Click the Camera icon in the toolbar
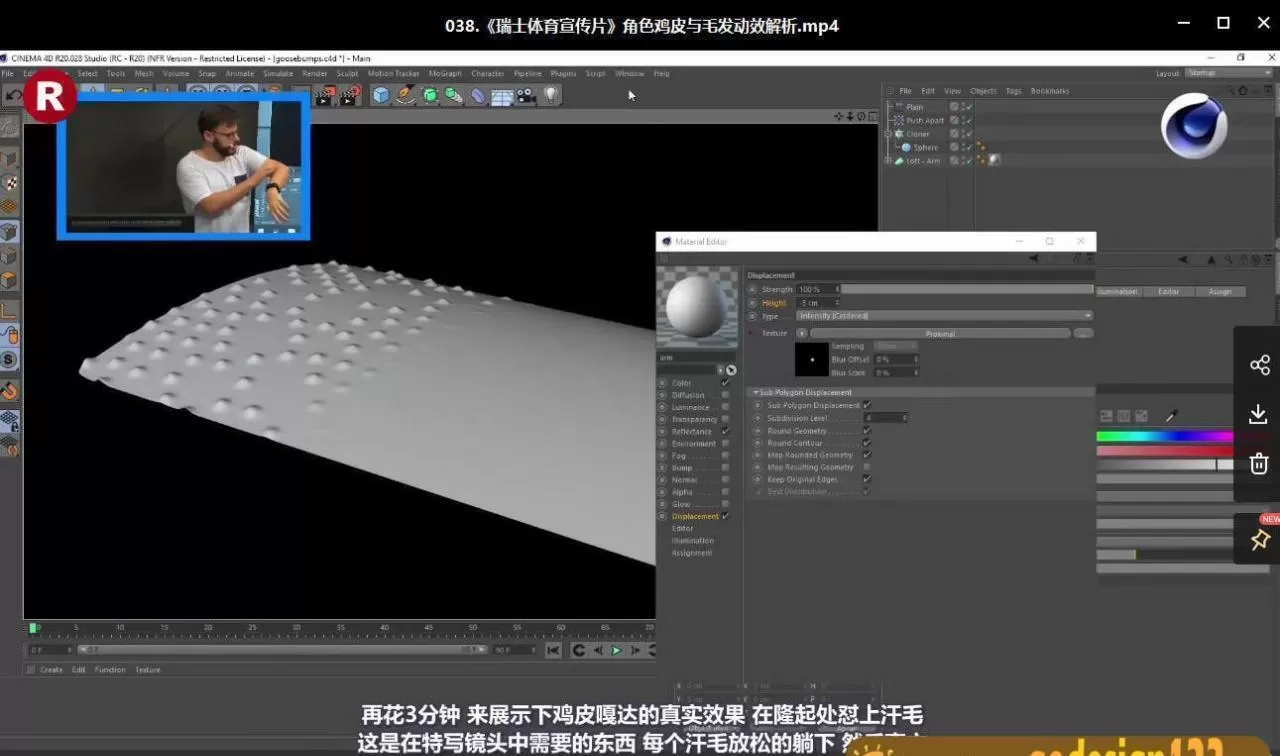Image resolution: width=1280 pixels, height=756 pixels. pyautogui.click(x=524, y=95)
